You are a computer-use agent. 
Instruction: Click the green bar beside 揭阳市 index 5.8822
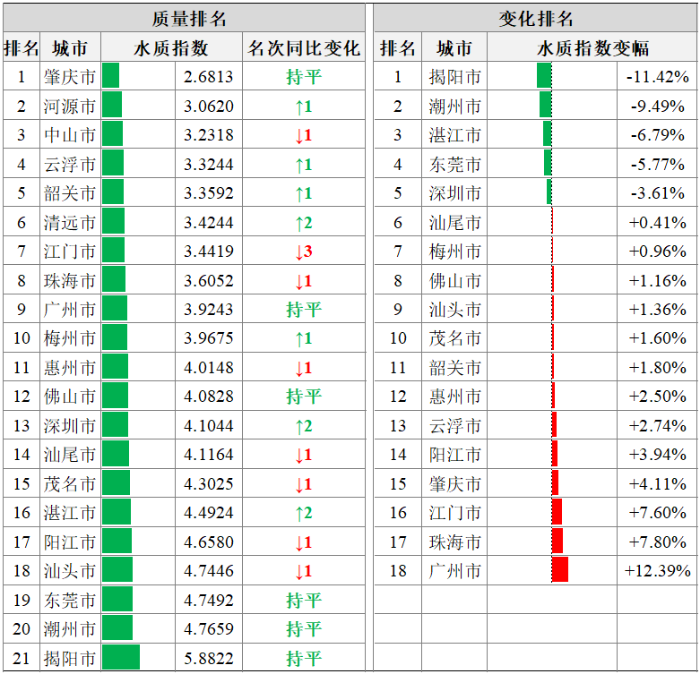pos(120,658)
